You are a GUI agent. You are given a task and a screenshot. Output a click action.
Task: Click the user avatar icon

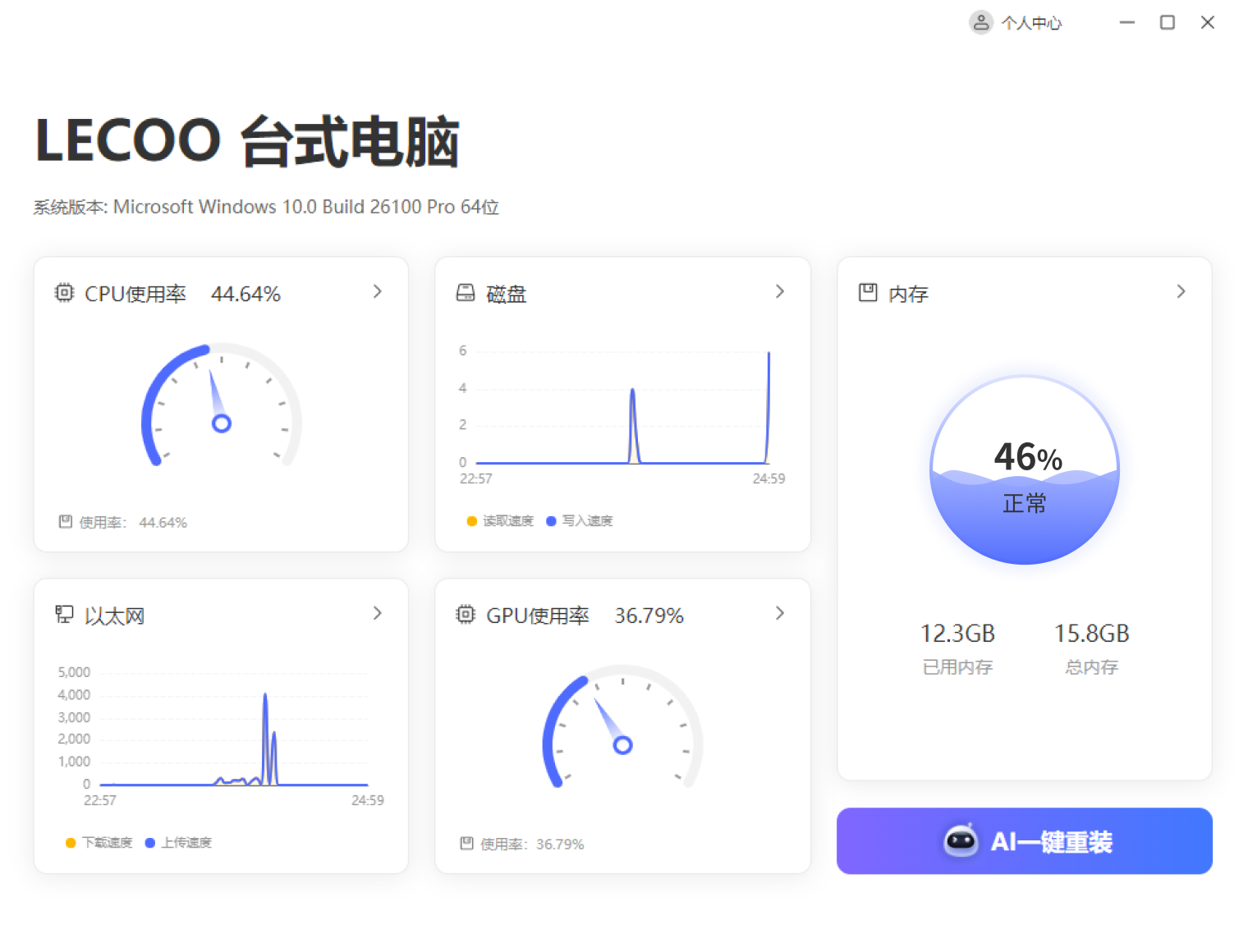(980, 22)
